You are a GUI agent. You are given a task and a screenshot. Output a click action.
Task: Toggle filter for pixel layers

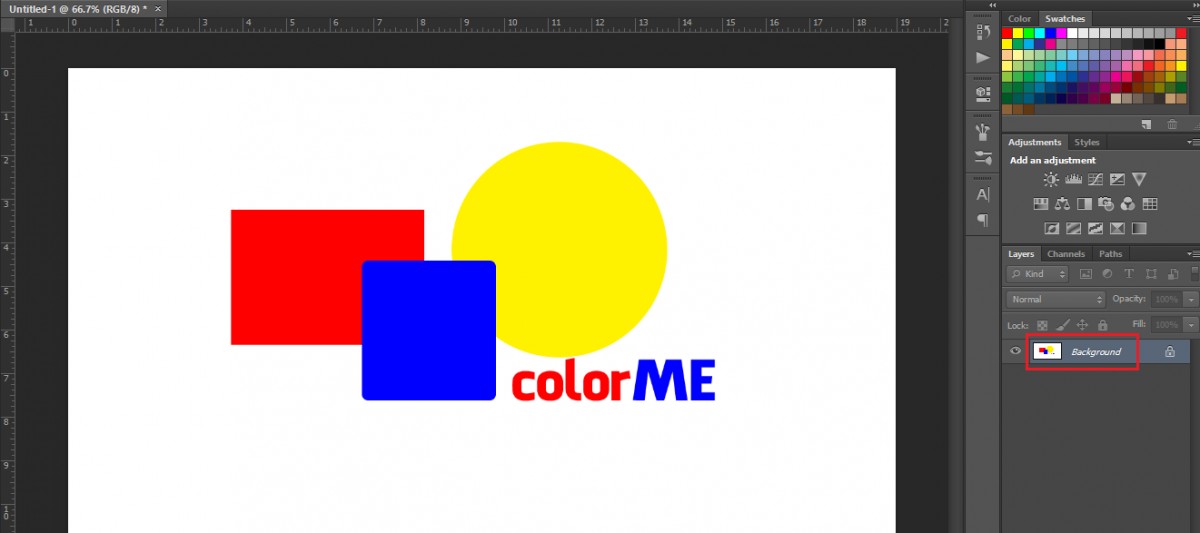[1086, 274]
